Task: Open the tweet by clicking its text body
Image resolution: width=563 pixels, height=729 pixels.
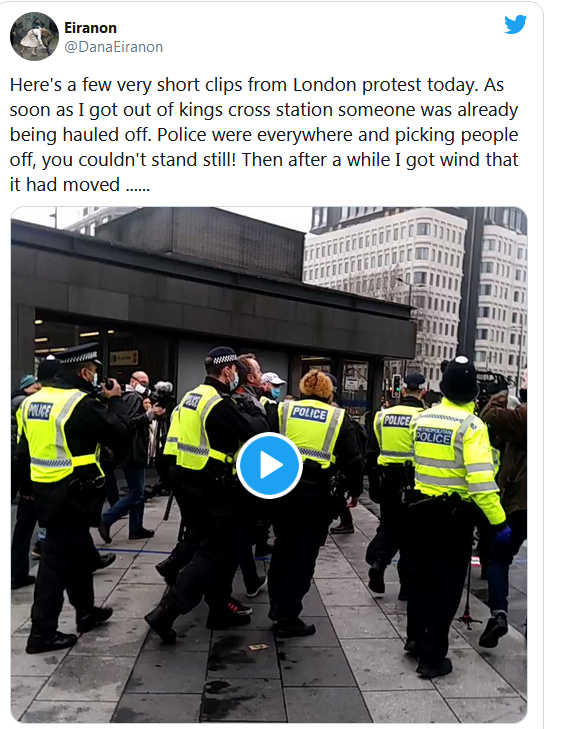Action: pyautogui.click(x=264, y=134)
